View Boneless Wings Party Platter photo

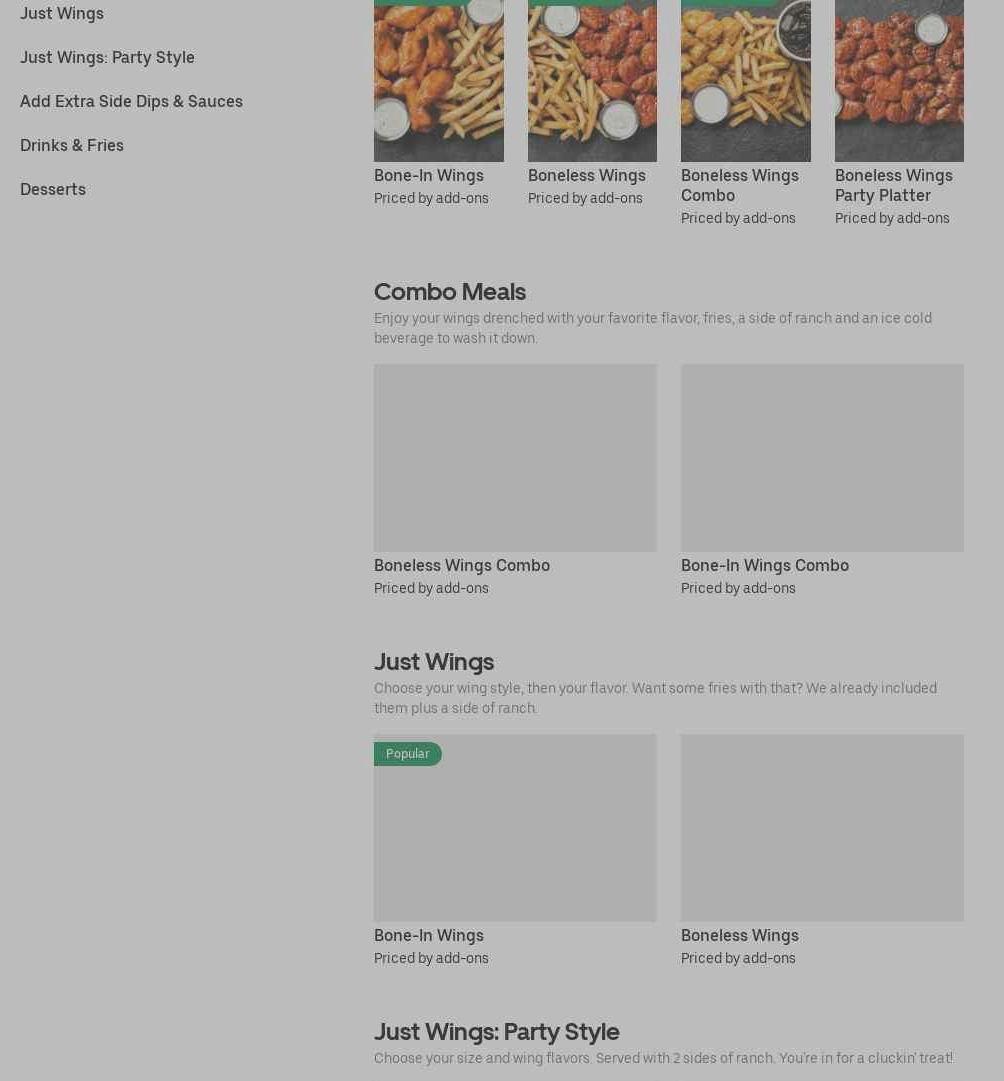pyautogui.click(x=899, y=81)
